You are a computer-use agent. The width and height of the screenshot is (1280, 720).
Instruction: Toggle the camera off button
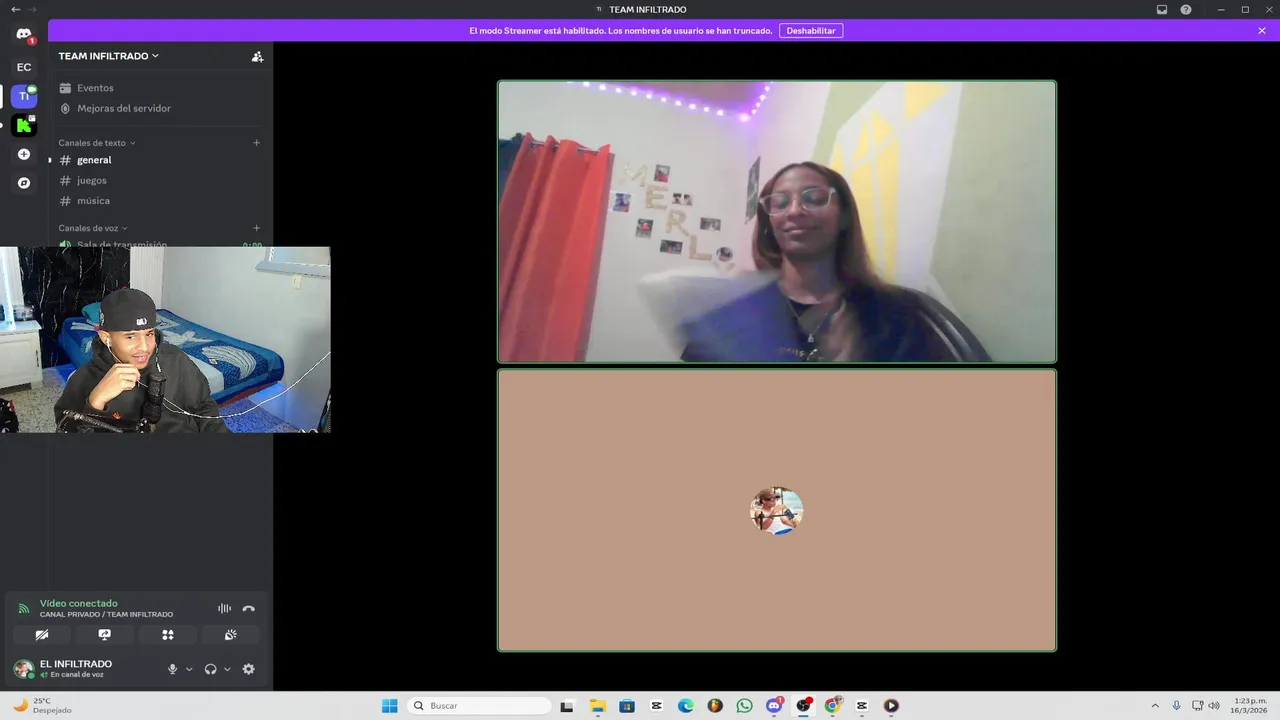pos(41,635)
